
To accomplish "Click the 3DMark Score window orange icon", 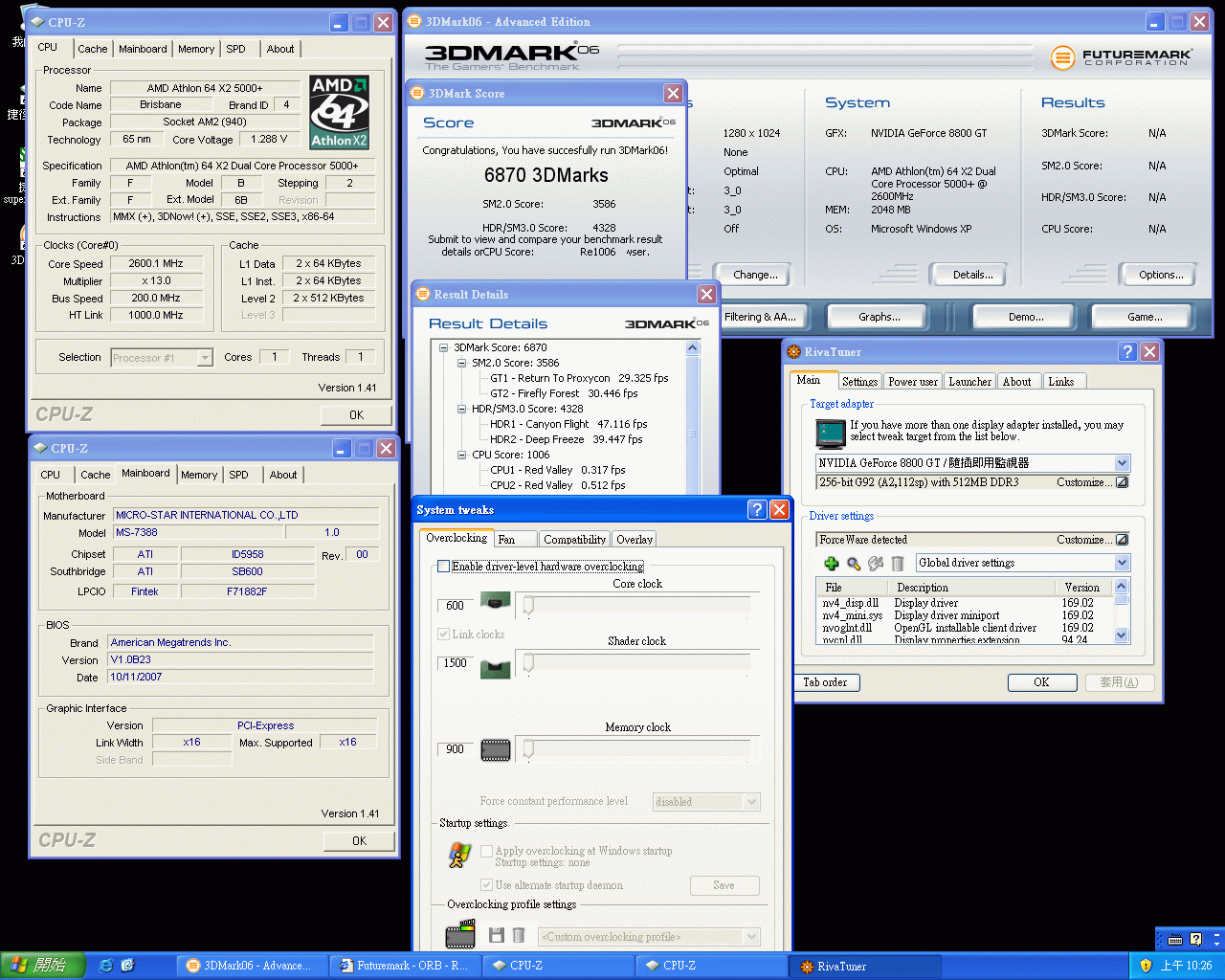I will 417,93.
